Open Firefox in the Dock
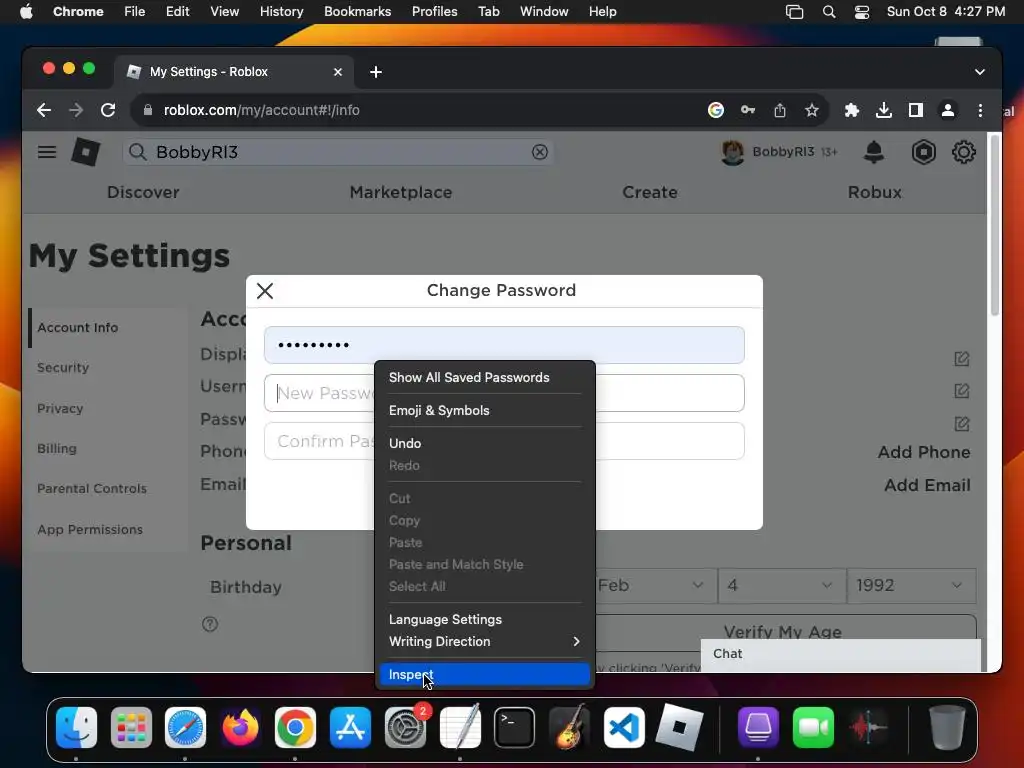This screenshot has height=768, width=1024. (240, 727)
